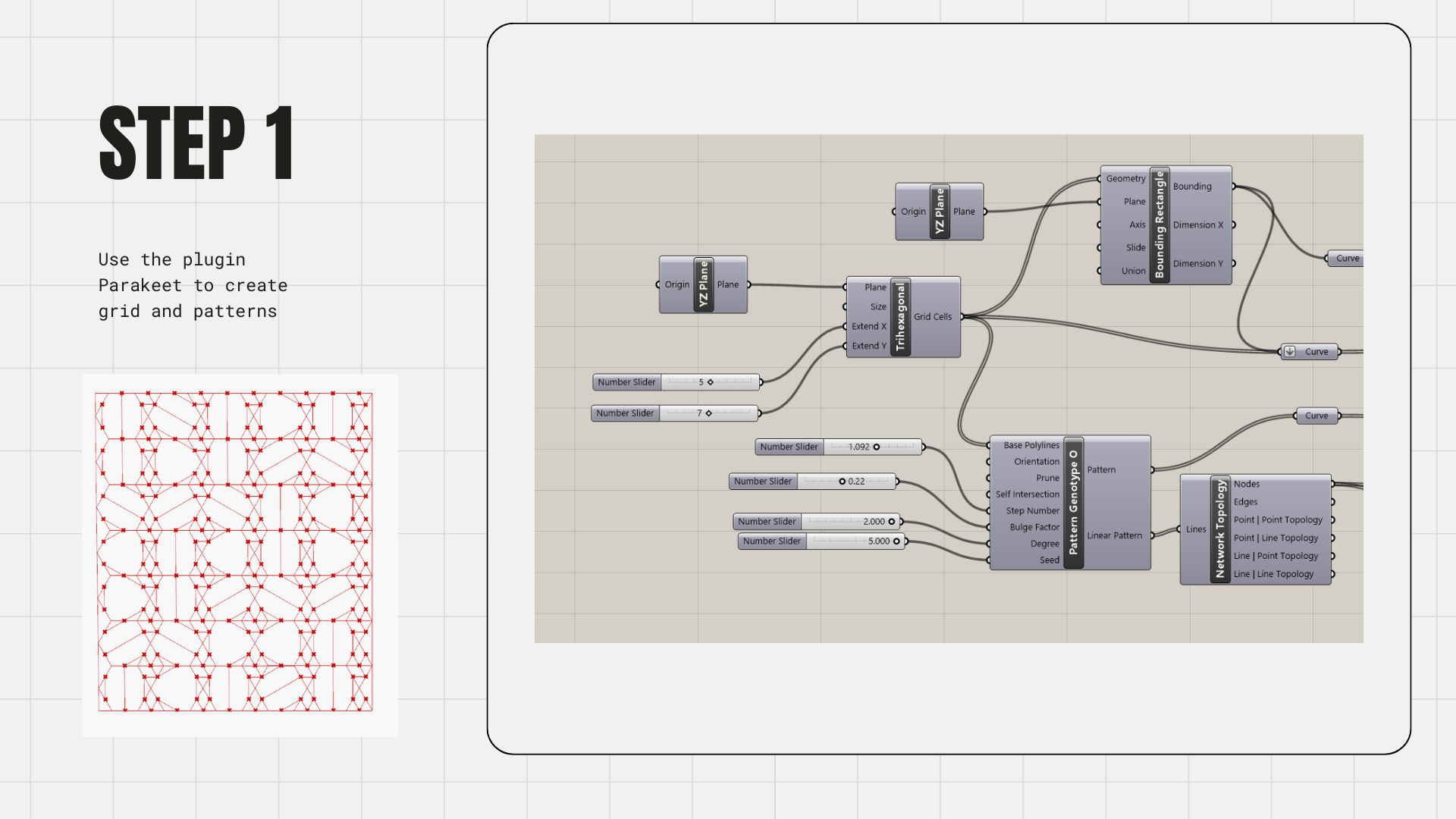Select the Pattern Genotype O title bar
Screen dimensions: 1456x819
click(x=1073, y=502)
